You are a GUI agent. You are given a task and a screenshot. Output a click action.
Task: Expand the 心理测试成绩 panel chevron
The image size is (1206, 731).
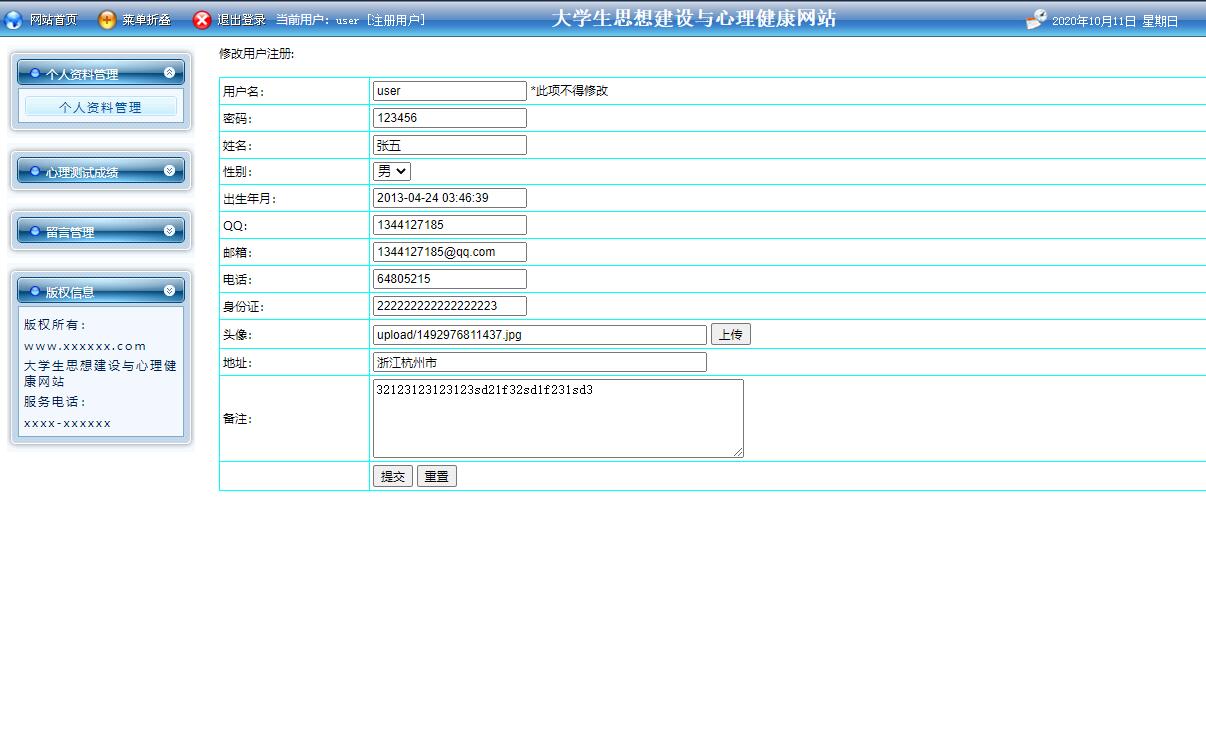coord(169,170)
